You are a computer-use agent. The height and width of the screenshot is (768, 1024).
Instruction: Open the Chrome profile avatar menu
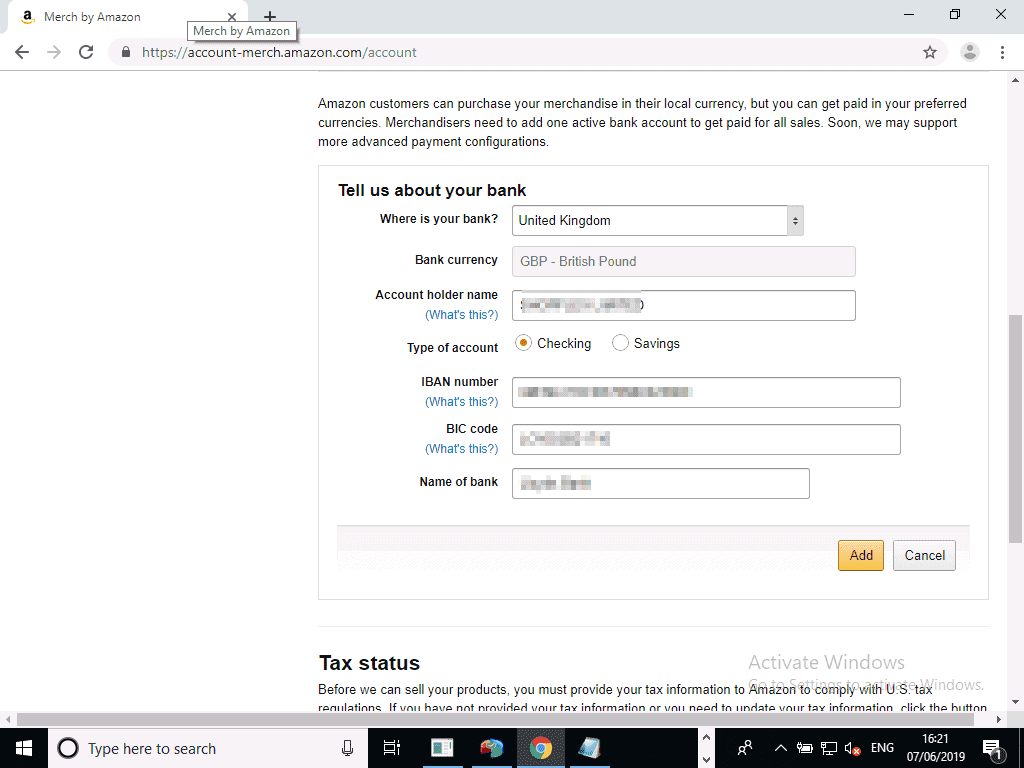[970, 52]
